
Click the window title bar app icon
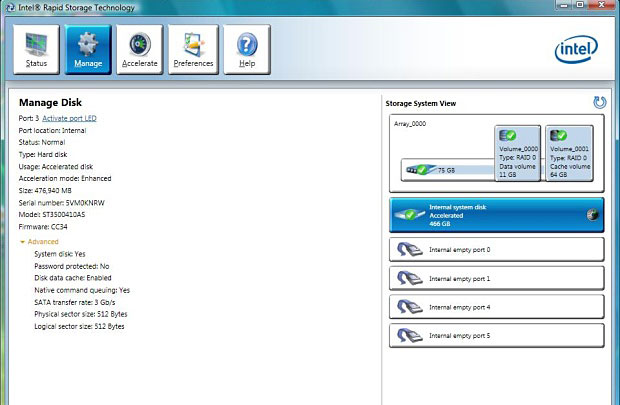[x=9, y=7]
